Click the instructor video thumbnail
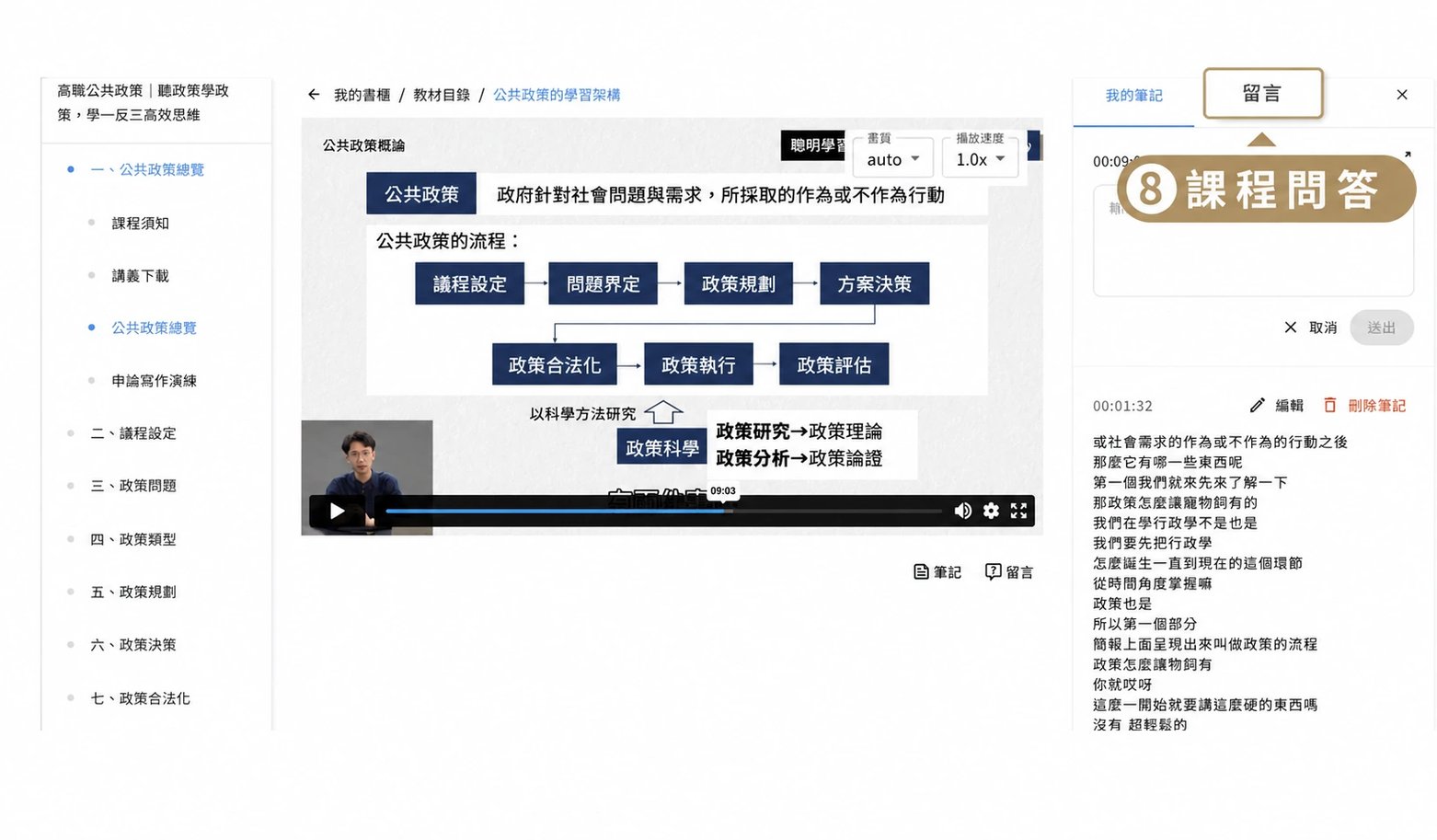Image resolution: width=1437 pixels, height=840 pixels. pyautogui.click(x=367, y=477)
